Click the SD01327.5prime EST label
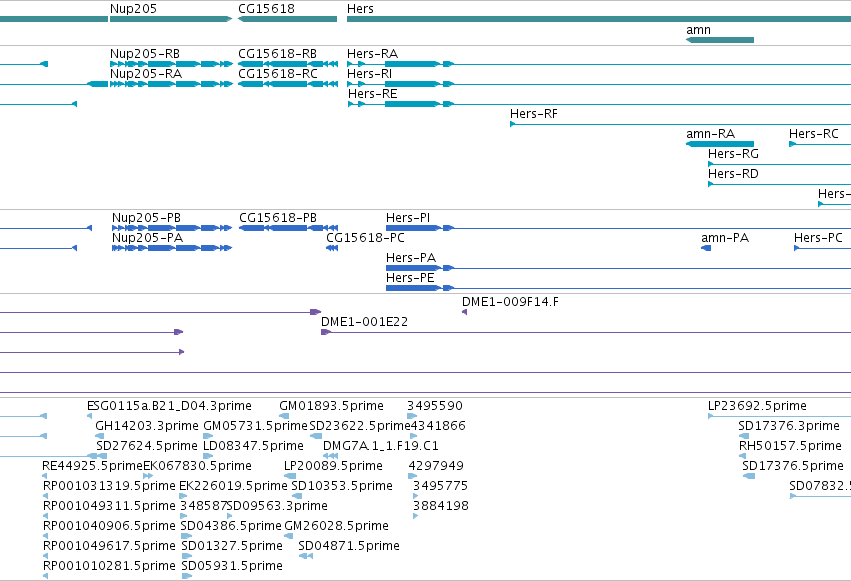This screenshot has width=851, height=581. tap(232, 546)
